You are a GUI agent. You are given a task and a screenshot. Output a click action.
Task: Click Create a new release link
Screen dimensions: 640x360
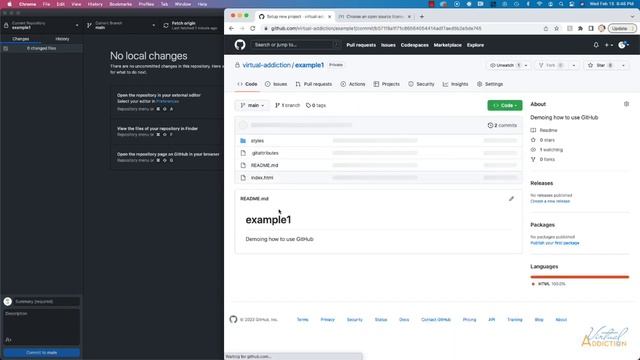[550, 201]
